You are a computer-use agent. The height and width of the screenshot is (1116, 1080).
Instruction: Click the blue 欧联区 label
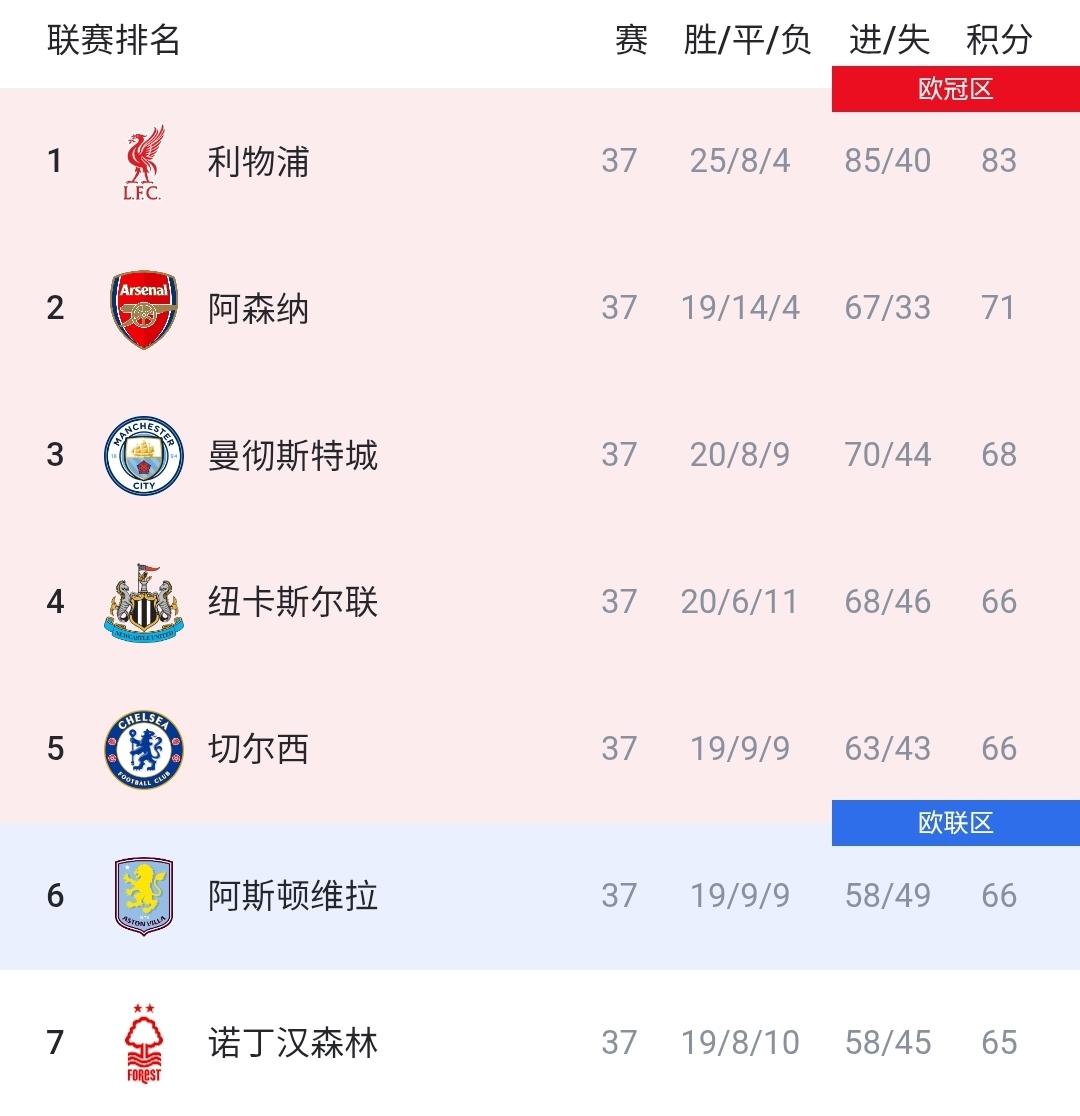pyautogui.click(x=955, y=823)
